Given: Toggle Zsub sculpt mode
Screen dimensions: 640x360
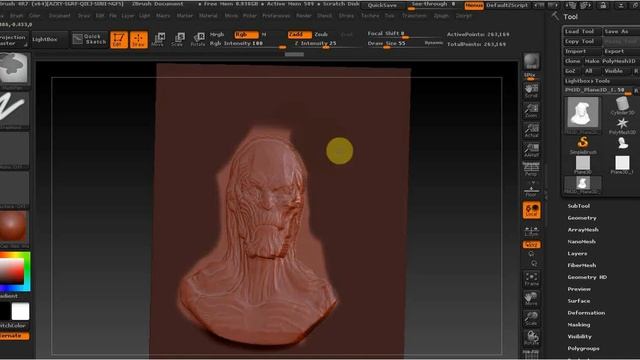Looking at the screenshot, I should click(x=322, y=35).
